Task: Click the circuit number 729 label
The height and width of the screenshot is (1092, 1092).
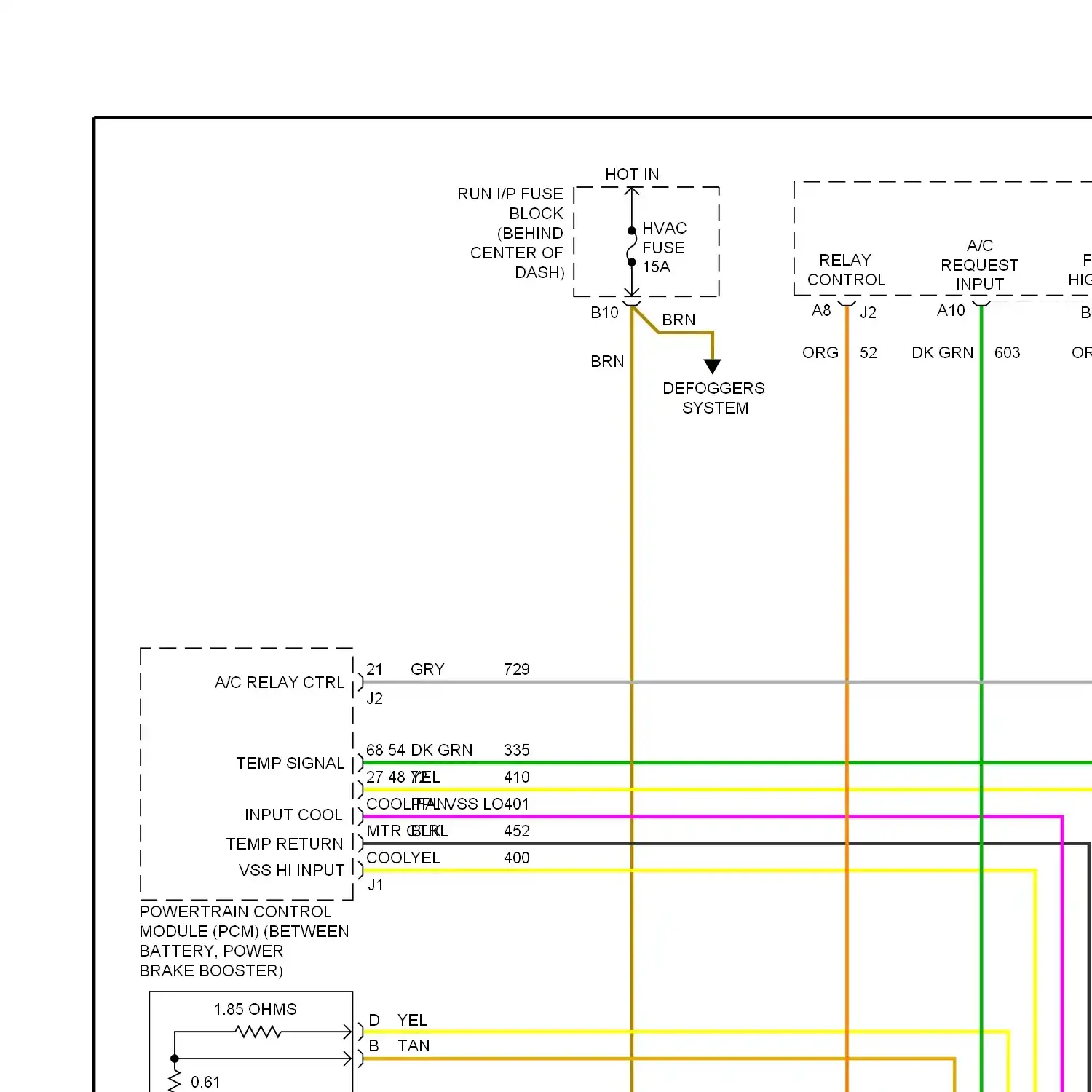Action: [517, 669]
